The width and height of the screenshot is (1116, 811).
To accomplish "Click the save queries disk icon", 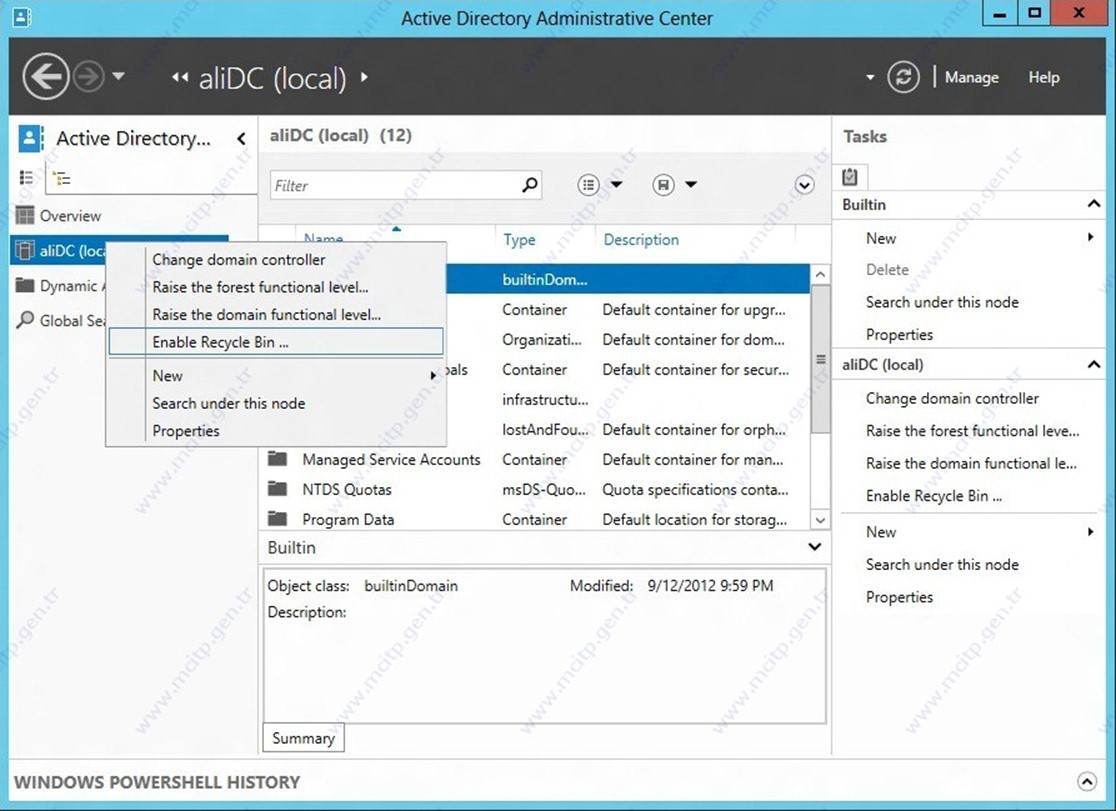I will pos(663,185).
